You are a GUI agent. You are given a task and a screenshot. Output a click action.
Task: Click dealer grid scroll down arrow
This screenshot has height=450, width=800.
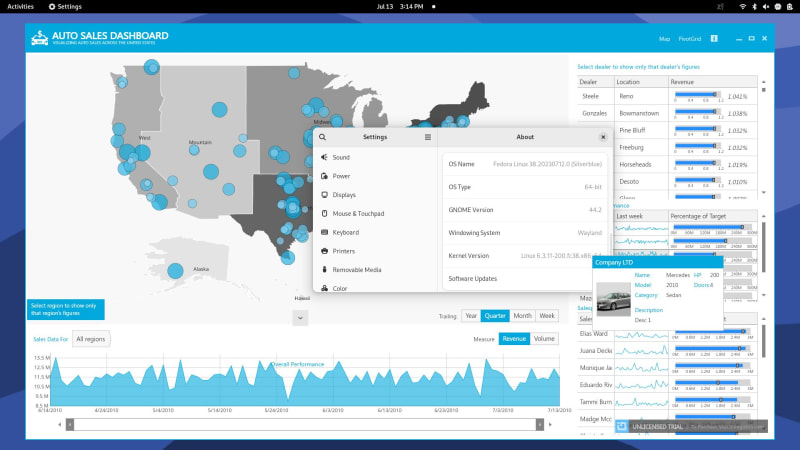[764, 192]
